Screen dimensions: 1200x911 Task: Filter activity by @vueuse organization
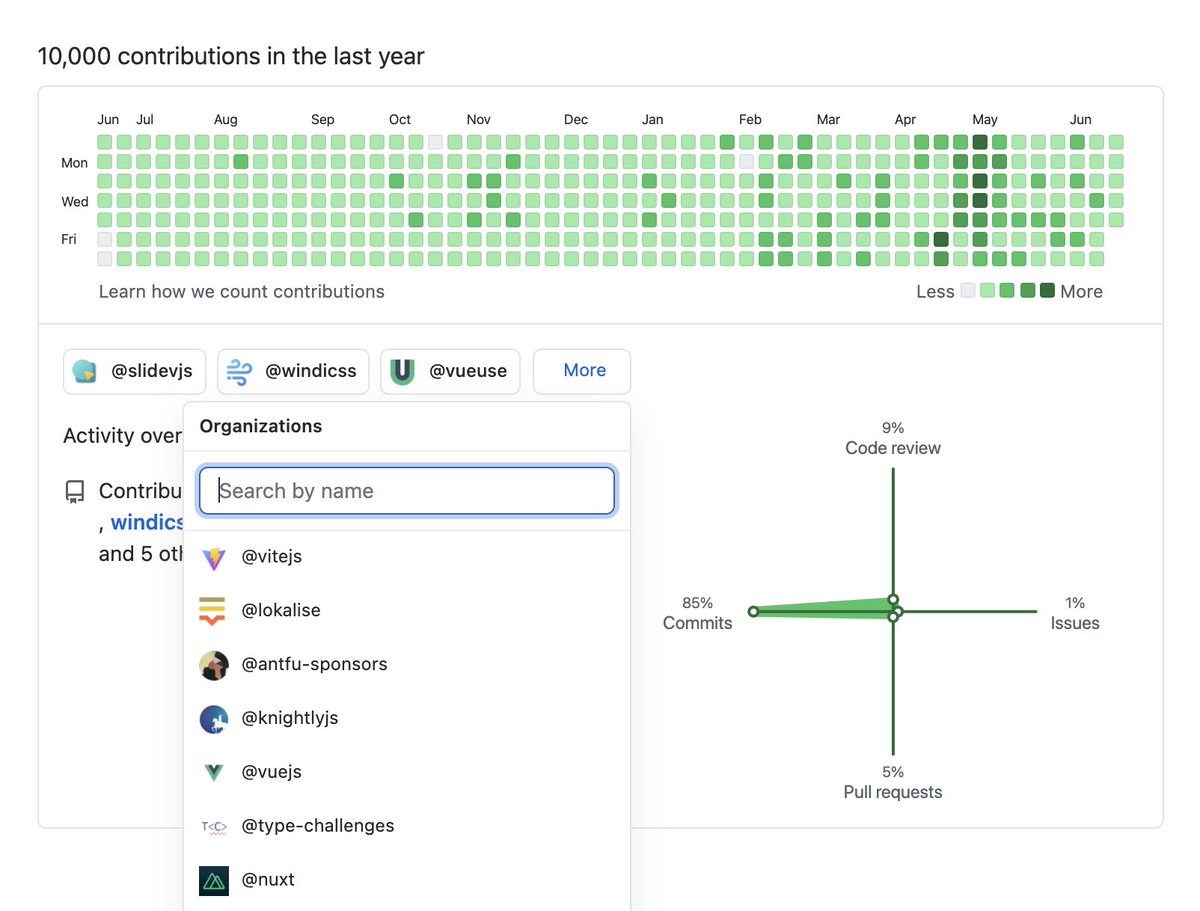451,371
